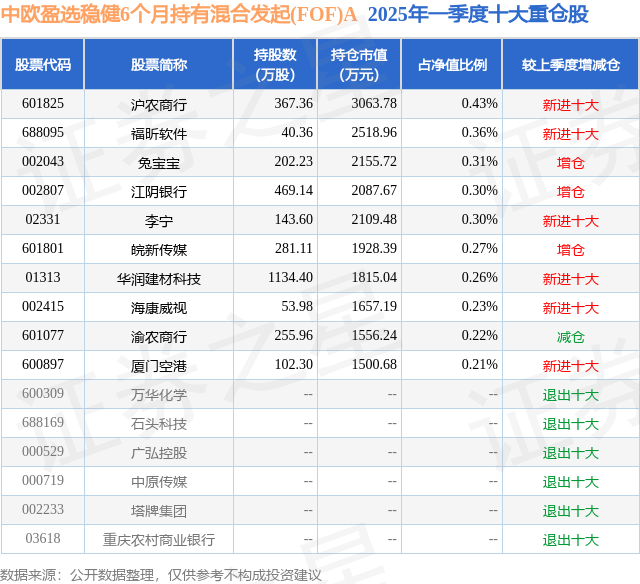The image size is (640, 584).
Task: Click stock code 600309
Action: click(x=43, y=393)
